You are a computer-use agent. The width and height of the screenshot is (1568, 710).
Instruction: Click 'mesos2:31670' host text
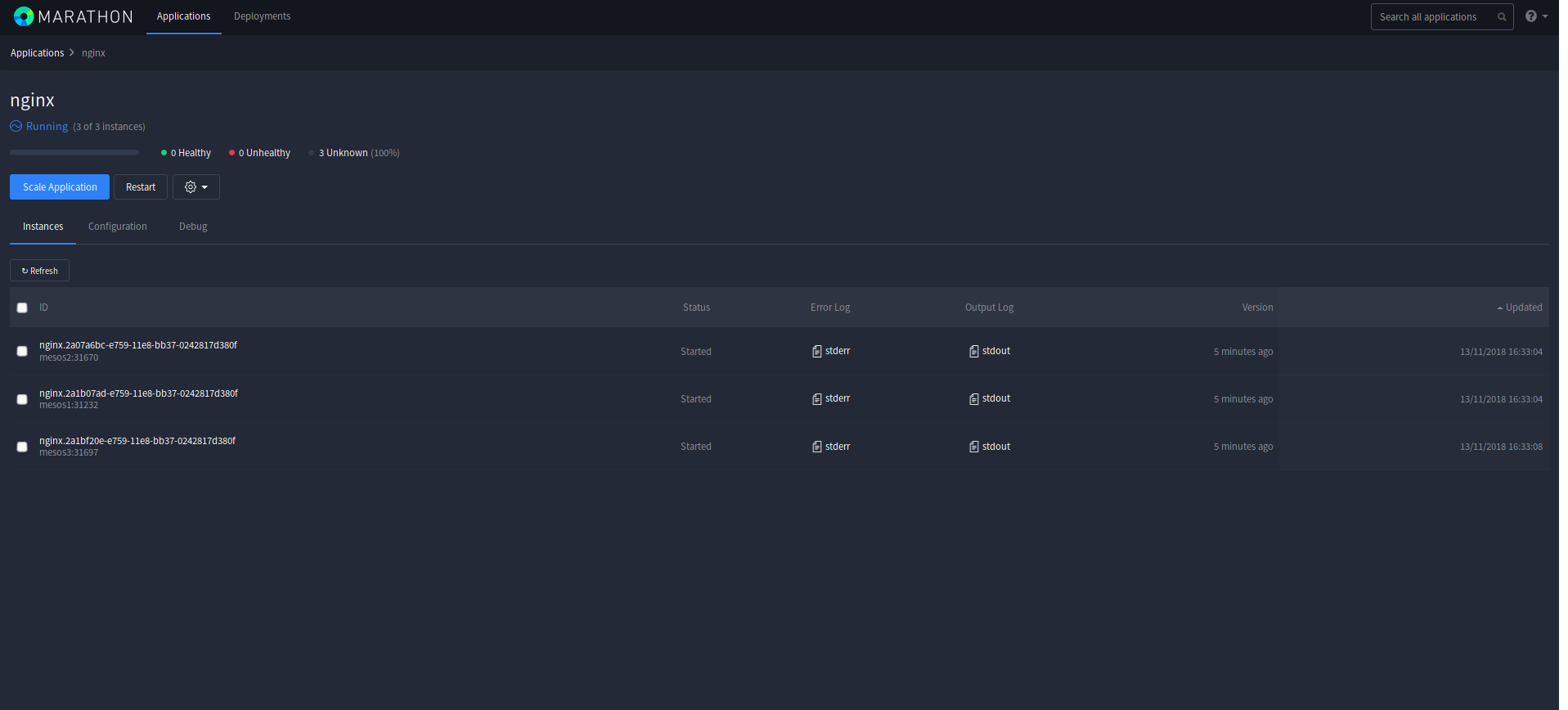(69, 357)
